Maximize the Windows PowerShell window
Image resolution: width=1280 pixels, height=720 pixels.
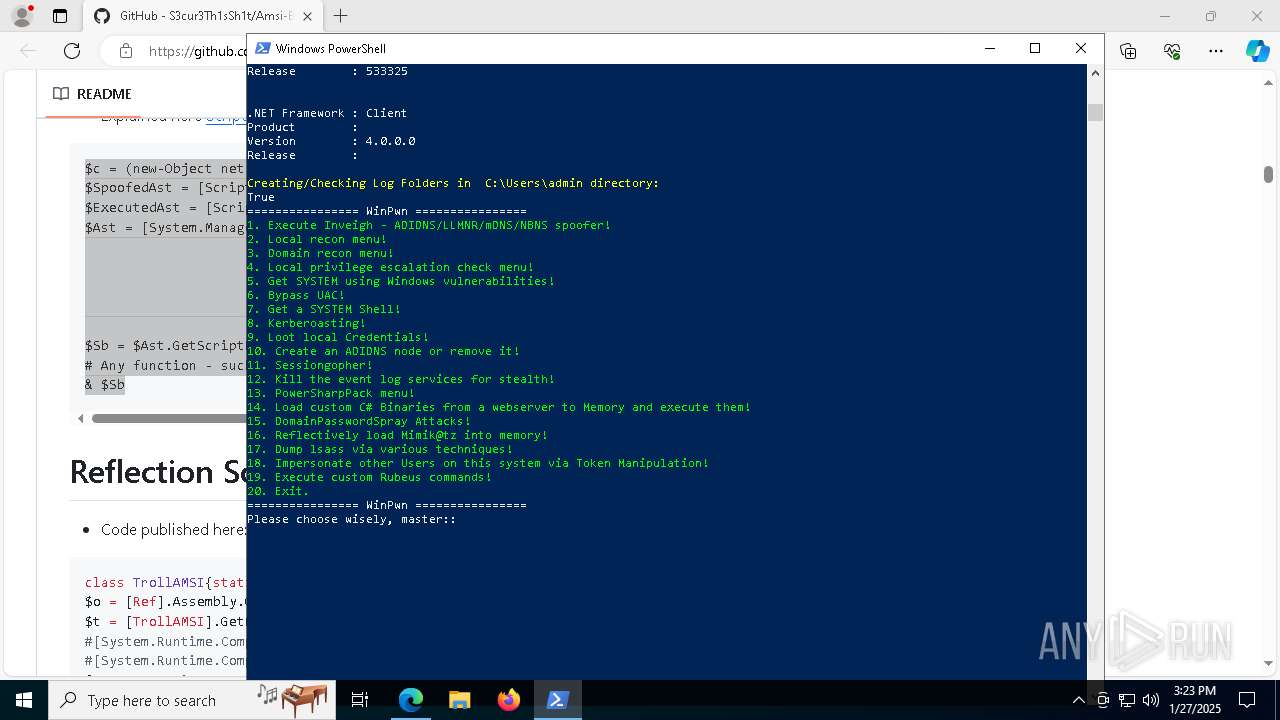tap(1035, 48)
